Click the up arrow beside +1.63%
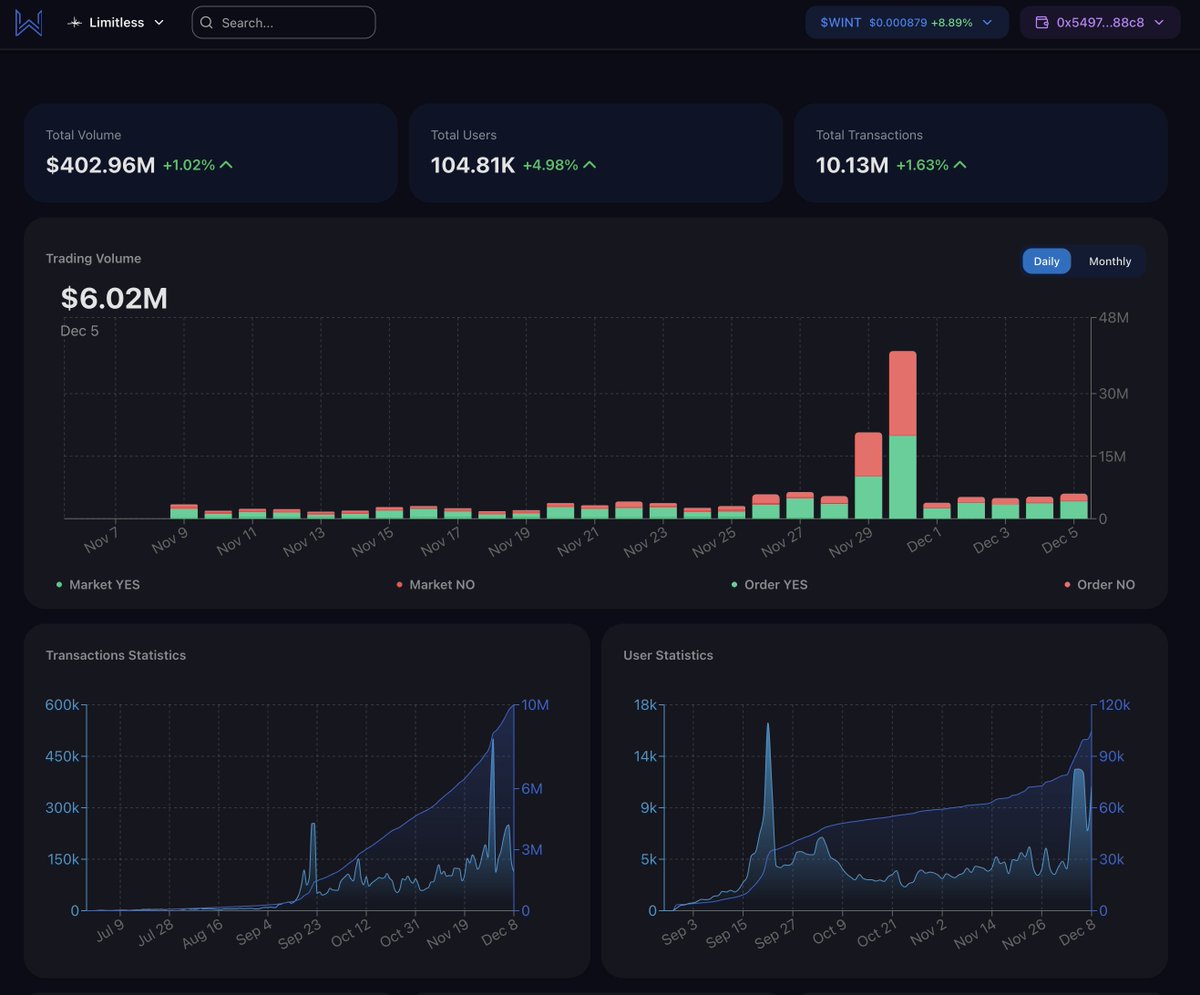This screenshot has height=995, width=1200. click(960, 165)
